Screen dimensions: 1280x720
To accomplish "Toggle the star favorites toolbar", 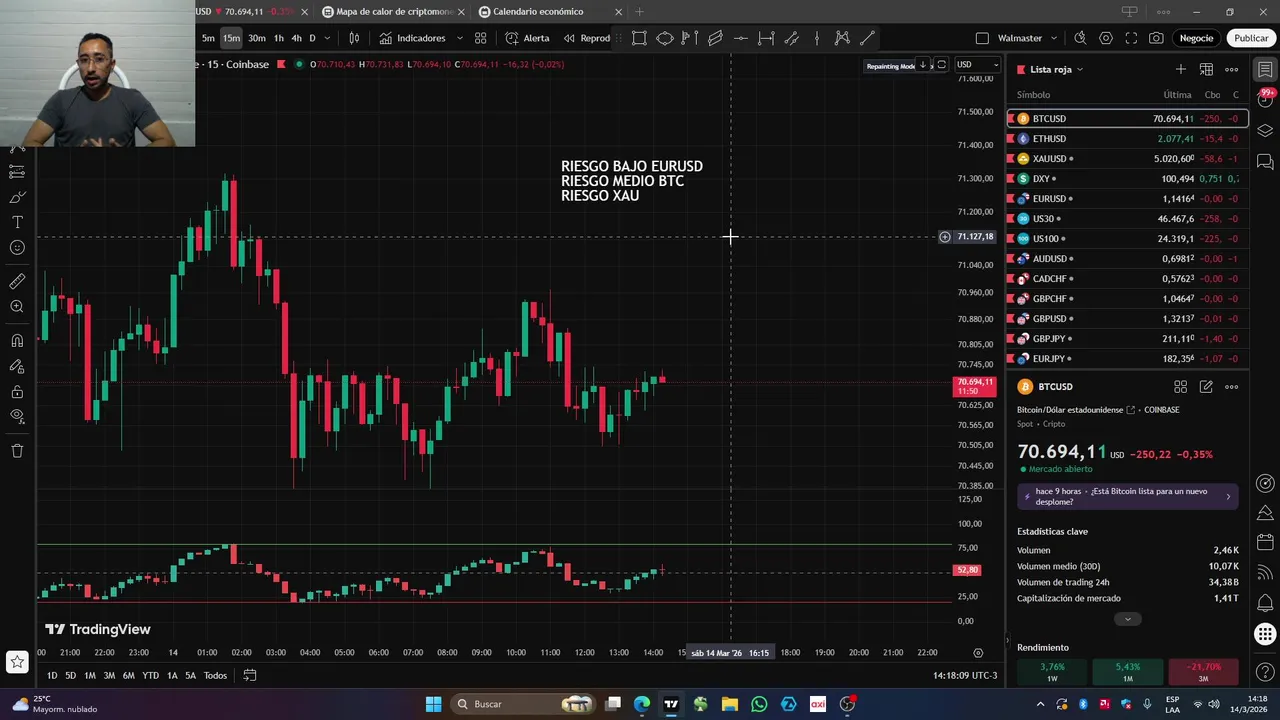I will 17,661.
